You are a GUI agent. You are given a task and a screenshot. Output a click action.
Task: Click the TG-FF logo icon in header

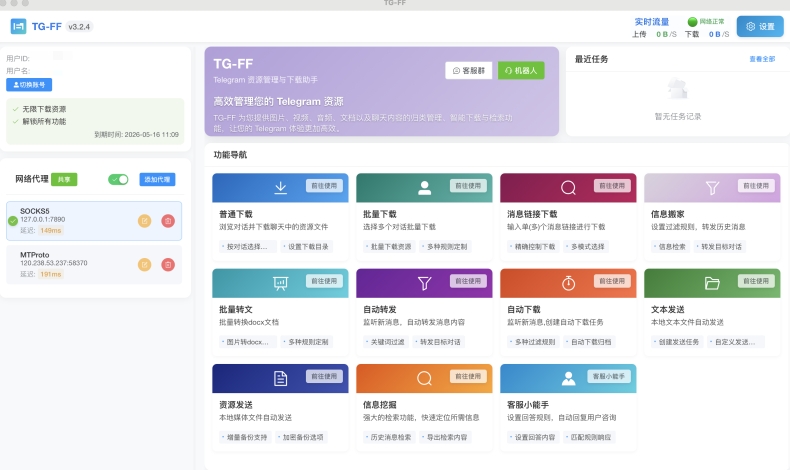point(18,26)
